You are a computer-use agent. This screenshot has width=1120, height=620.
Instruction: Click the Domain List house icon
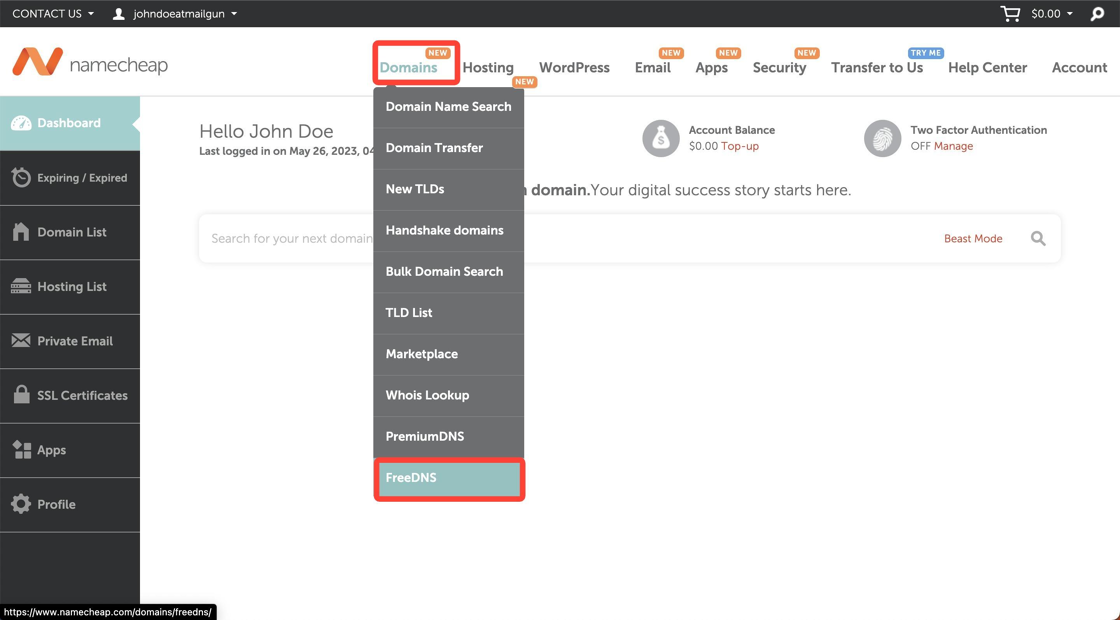[x=21, y=231]
